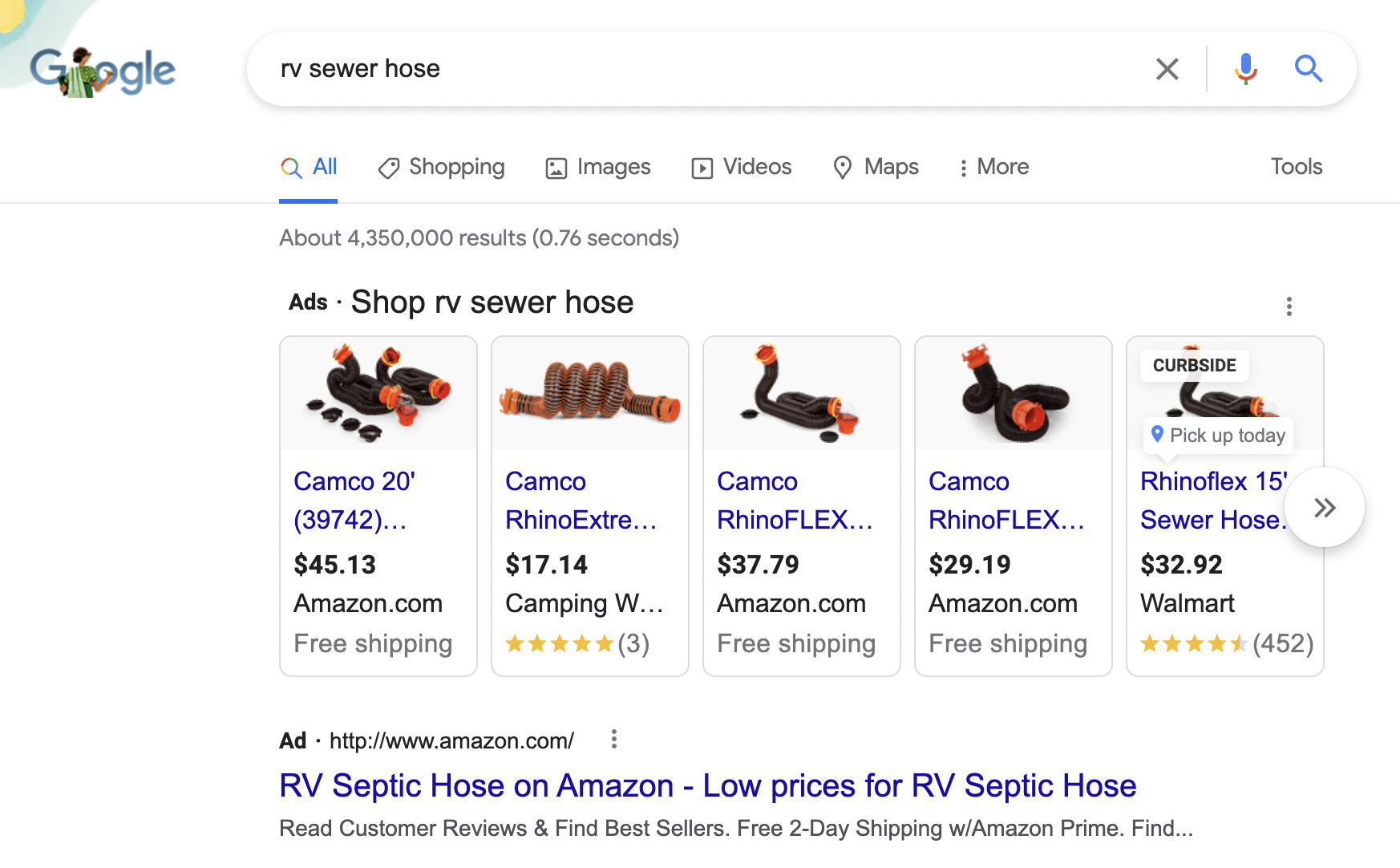Visit the RV Septic Hose on Amazon ad
1400x868 pixels.
point(707,786)
